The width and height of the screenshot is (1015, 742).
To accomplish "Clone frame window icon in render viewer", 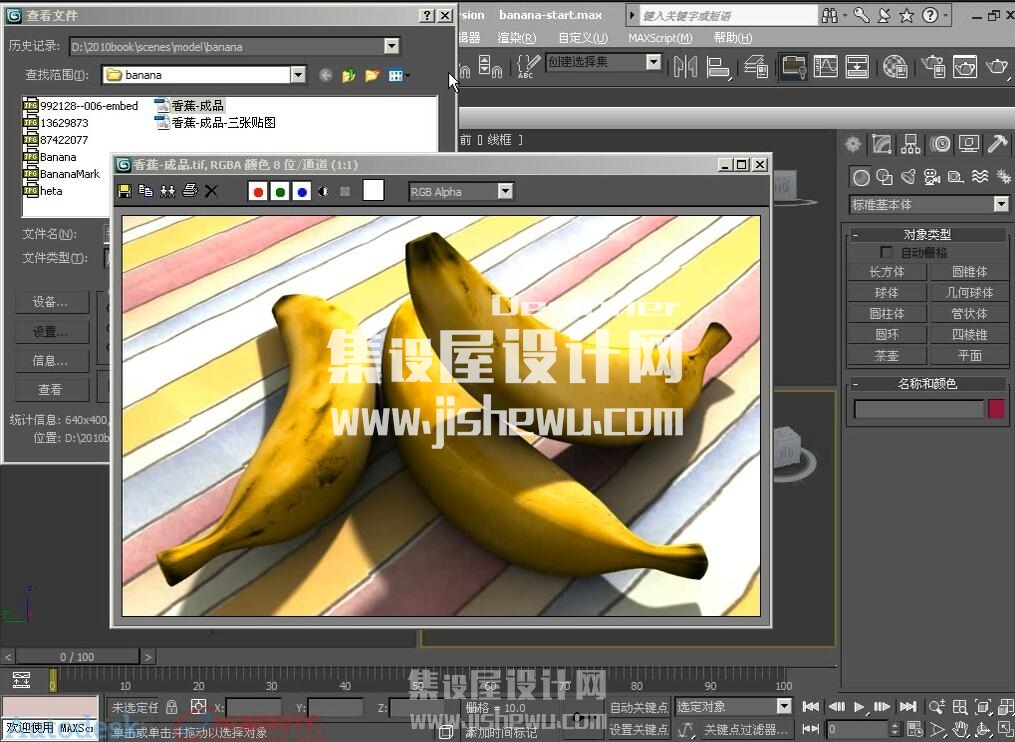I will point(168,191).
